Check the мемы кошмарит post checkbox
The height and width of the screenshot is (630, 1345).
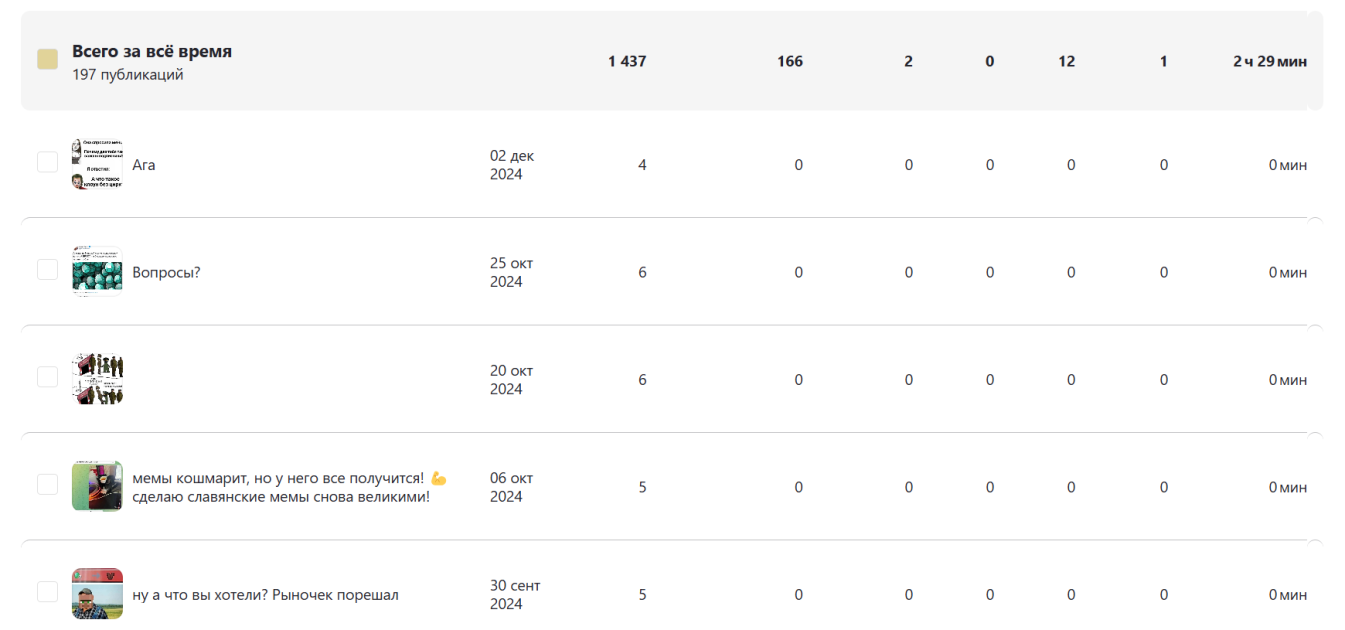click(x=47, y=484)
